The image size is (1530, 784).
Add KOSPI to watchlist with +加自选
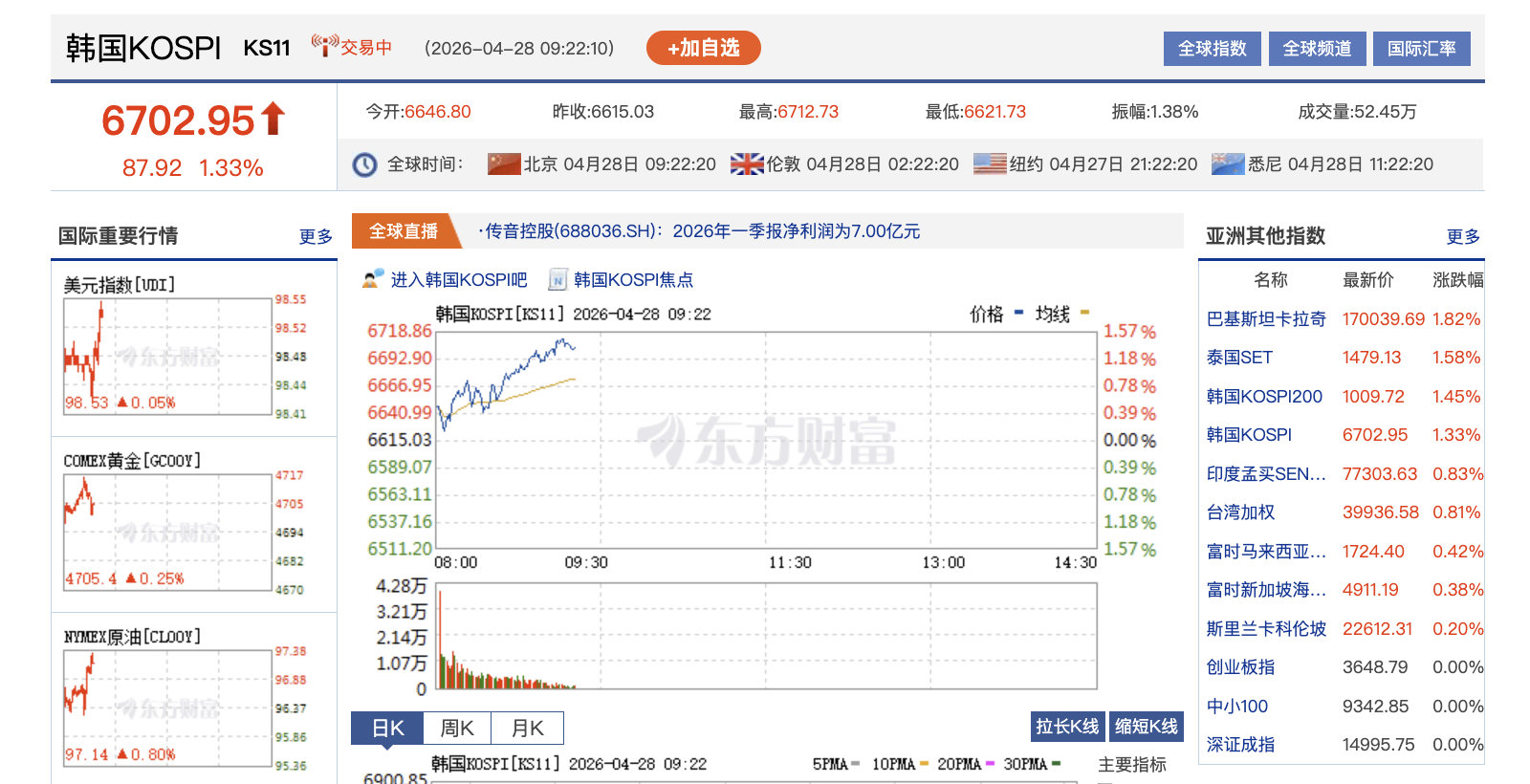(704, 48)
